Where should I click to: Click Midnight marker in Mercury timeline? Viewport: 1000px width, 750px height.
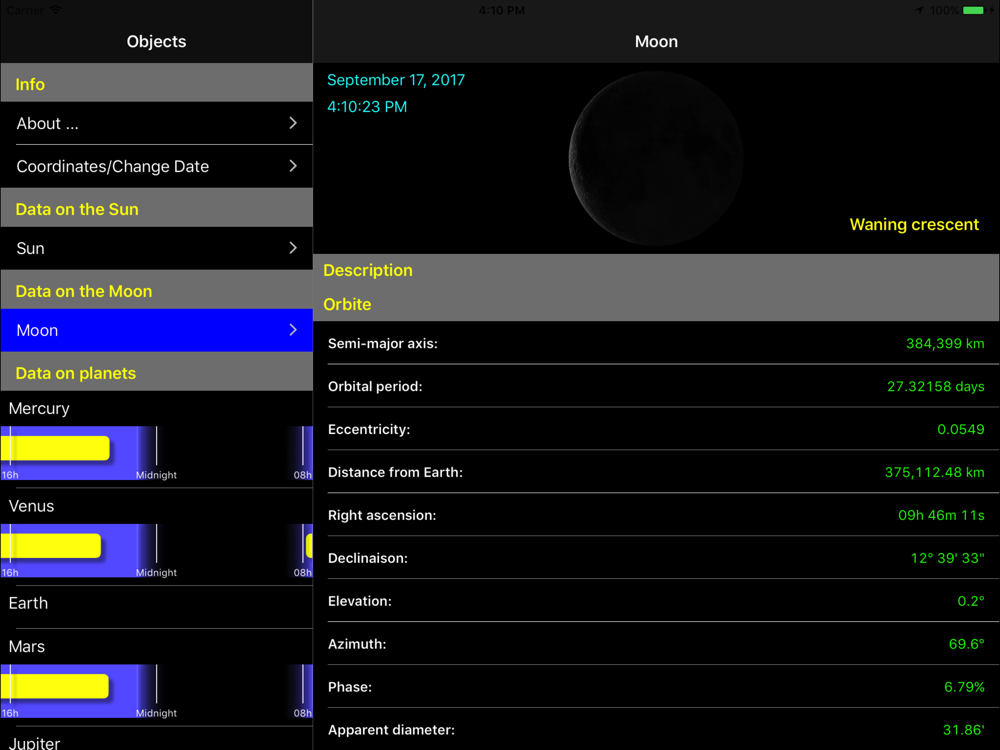click(x=156, y=475)
